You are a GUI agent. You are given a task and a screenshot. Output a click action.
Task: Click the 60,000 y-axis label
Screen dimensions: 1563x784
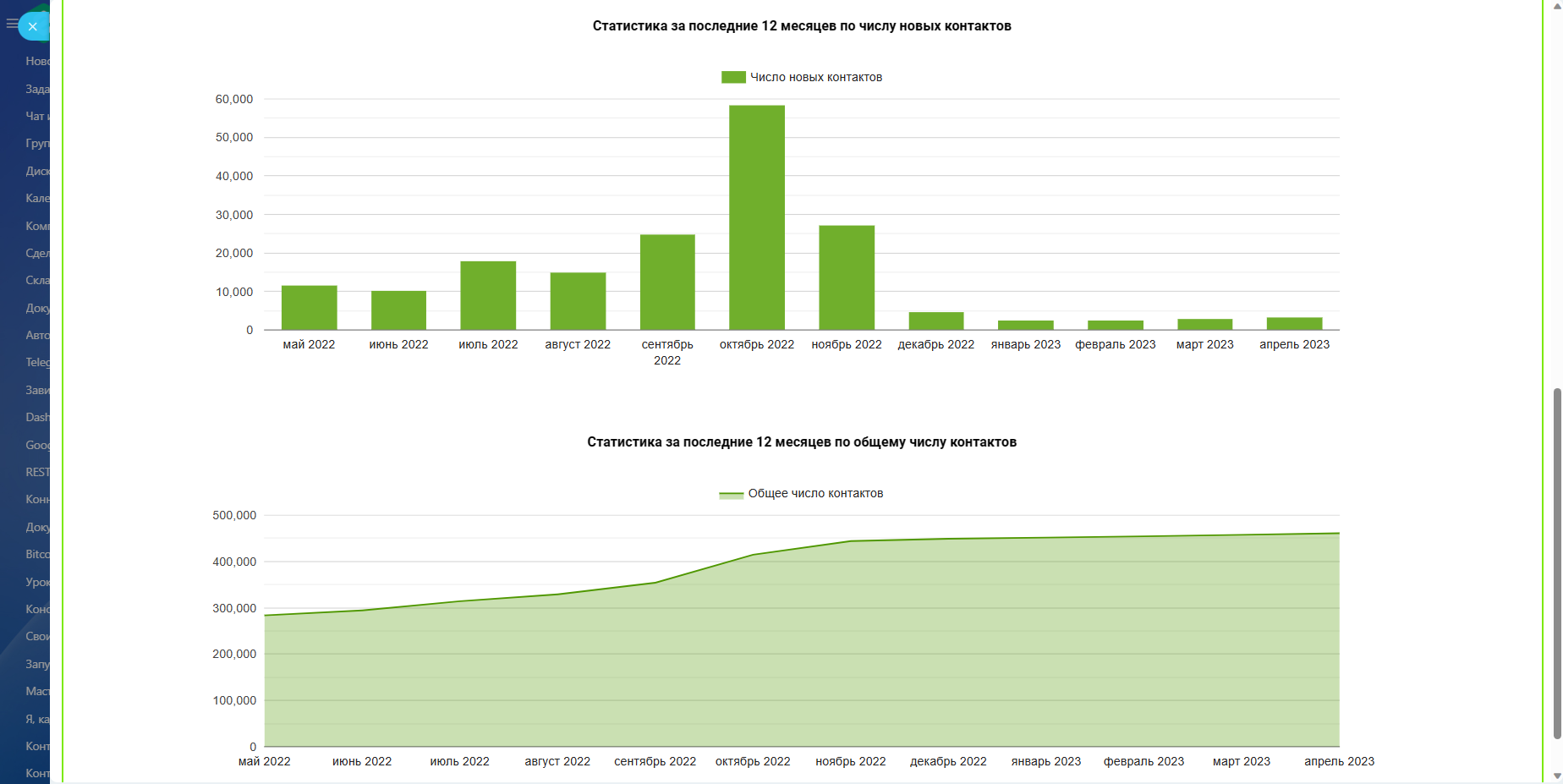pyautogui.click(x=234, y=99)
